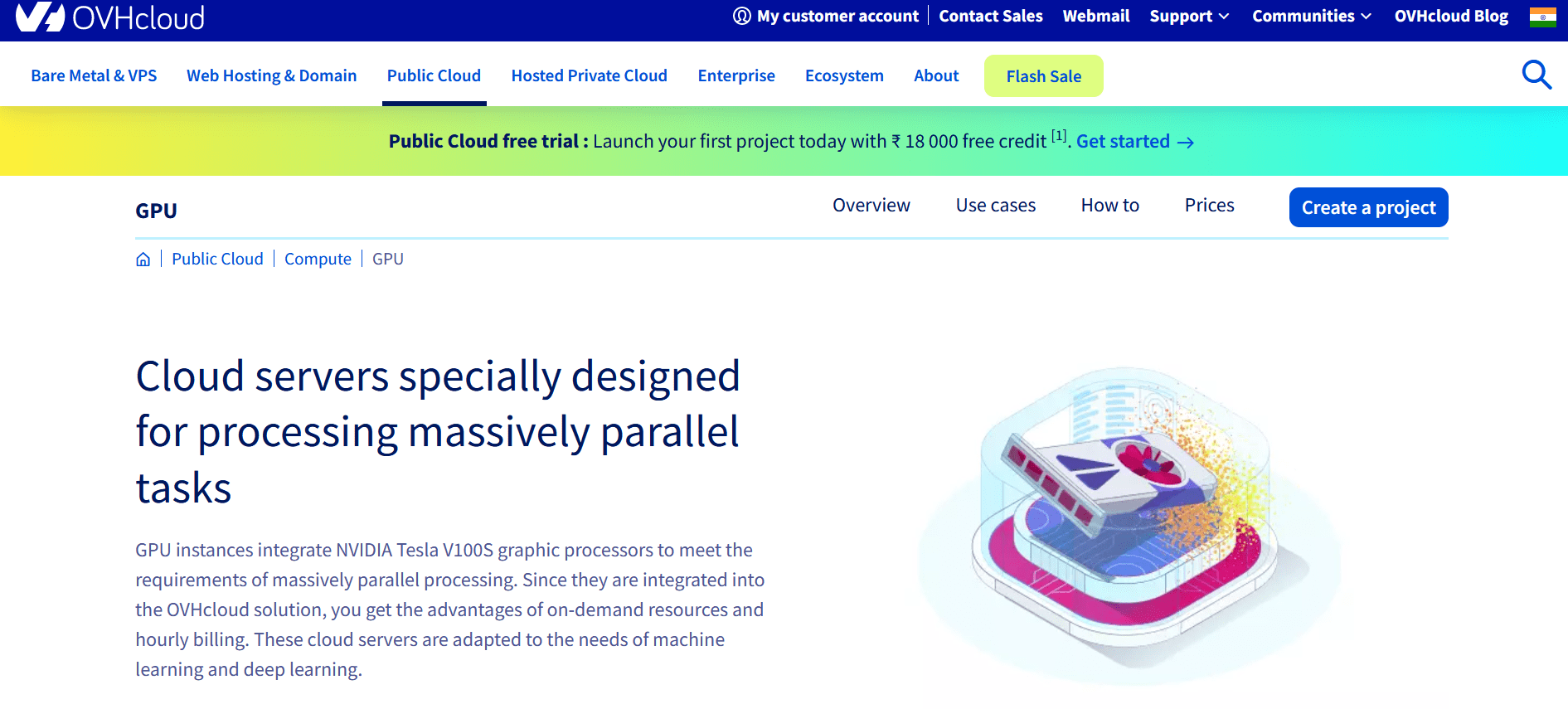1568x709 pixels.
Task: Click the India flag country selector
Action: [x=1542, y=17]
